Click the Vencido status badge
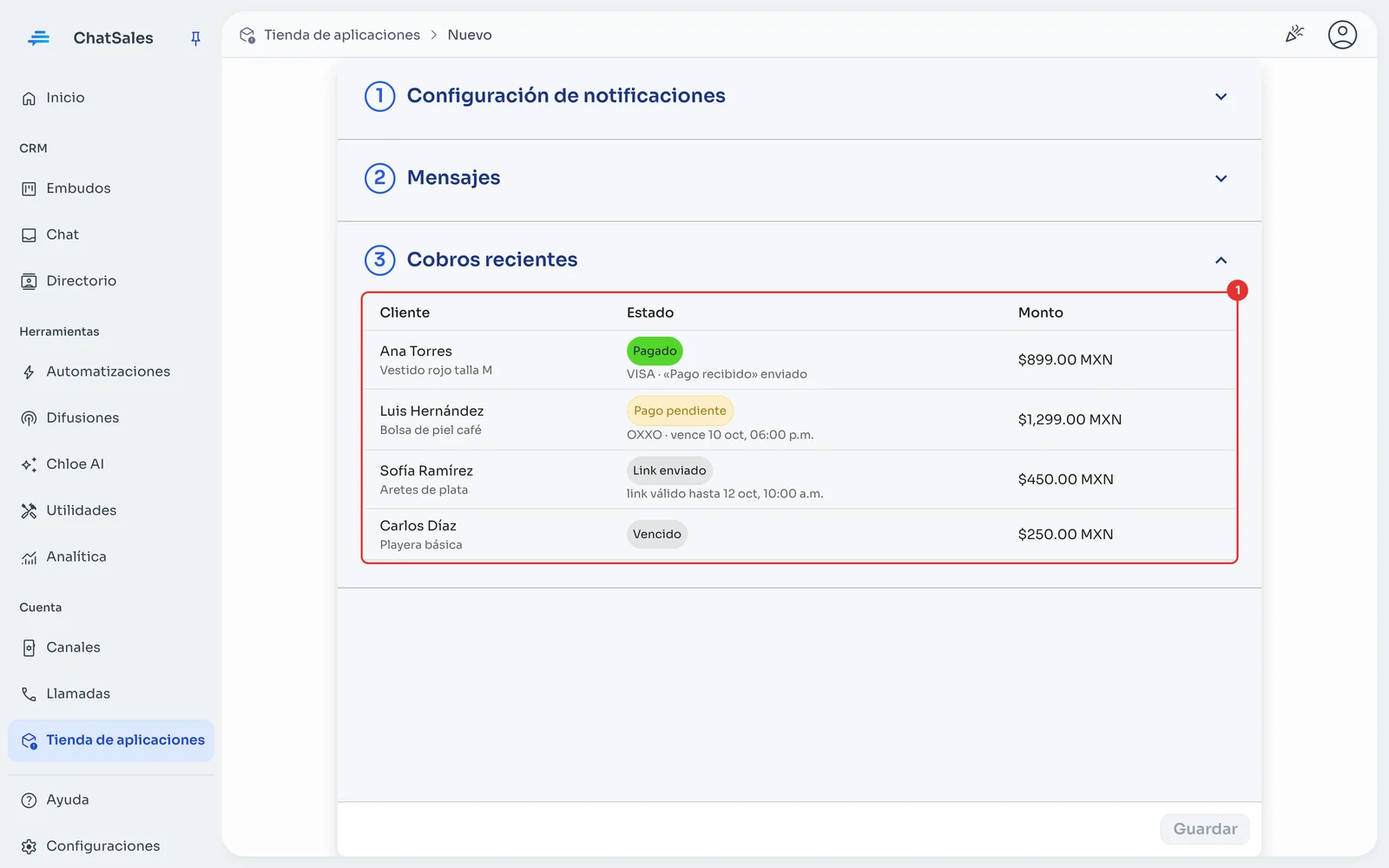 click(657, 534)
